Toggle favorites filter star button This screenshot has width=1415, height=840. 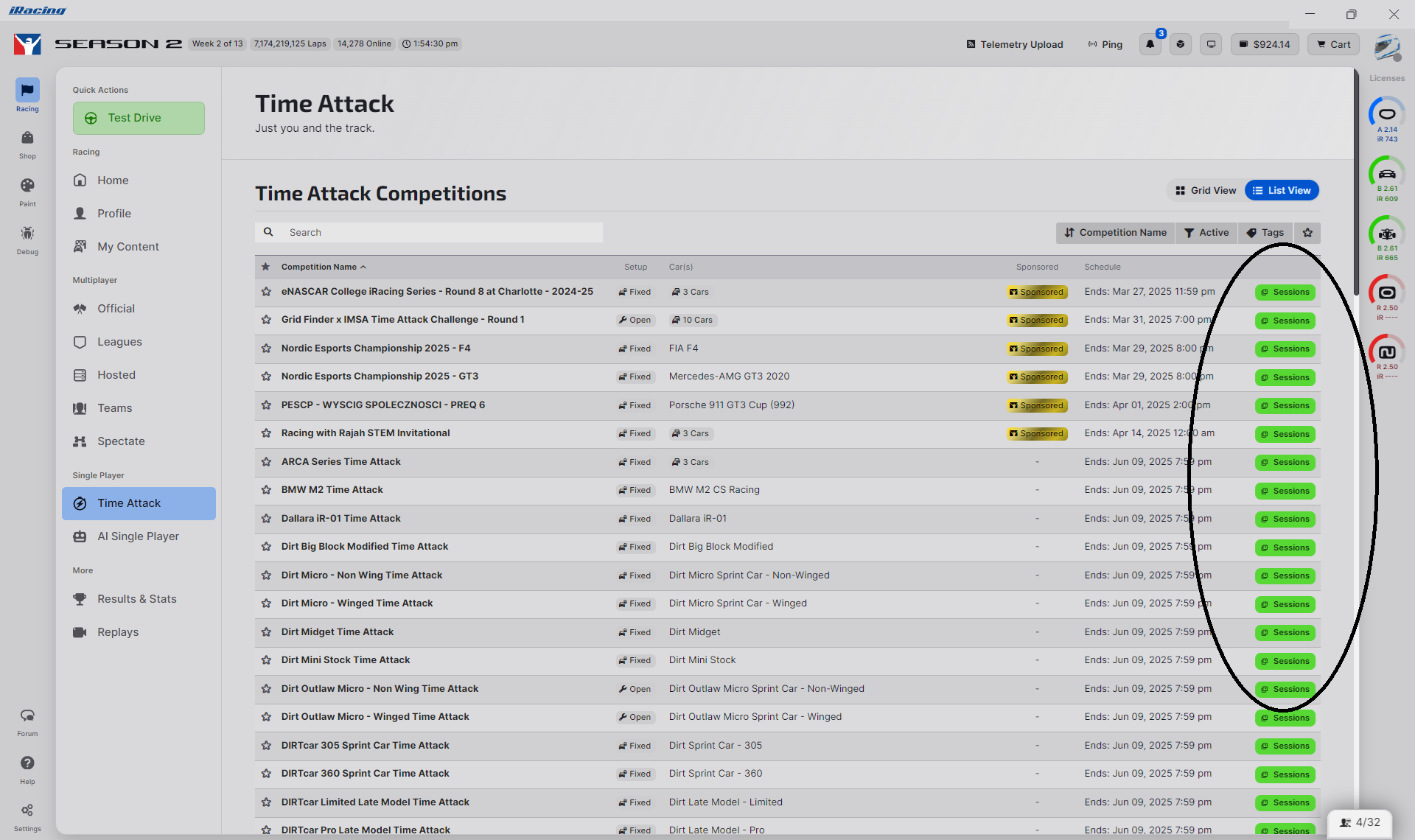click(x=1307, y=233)
